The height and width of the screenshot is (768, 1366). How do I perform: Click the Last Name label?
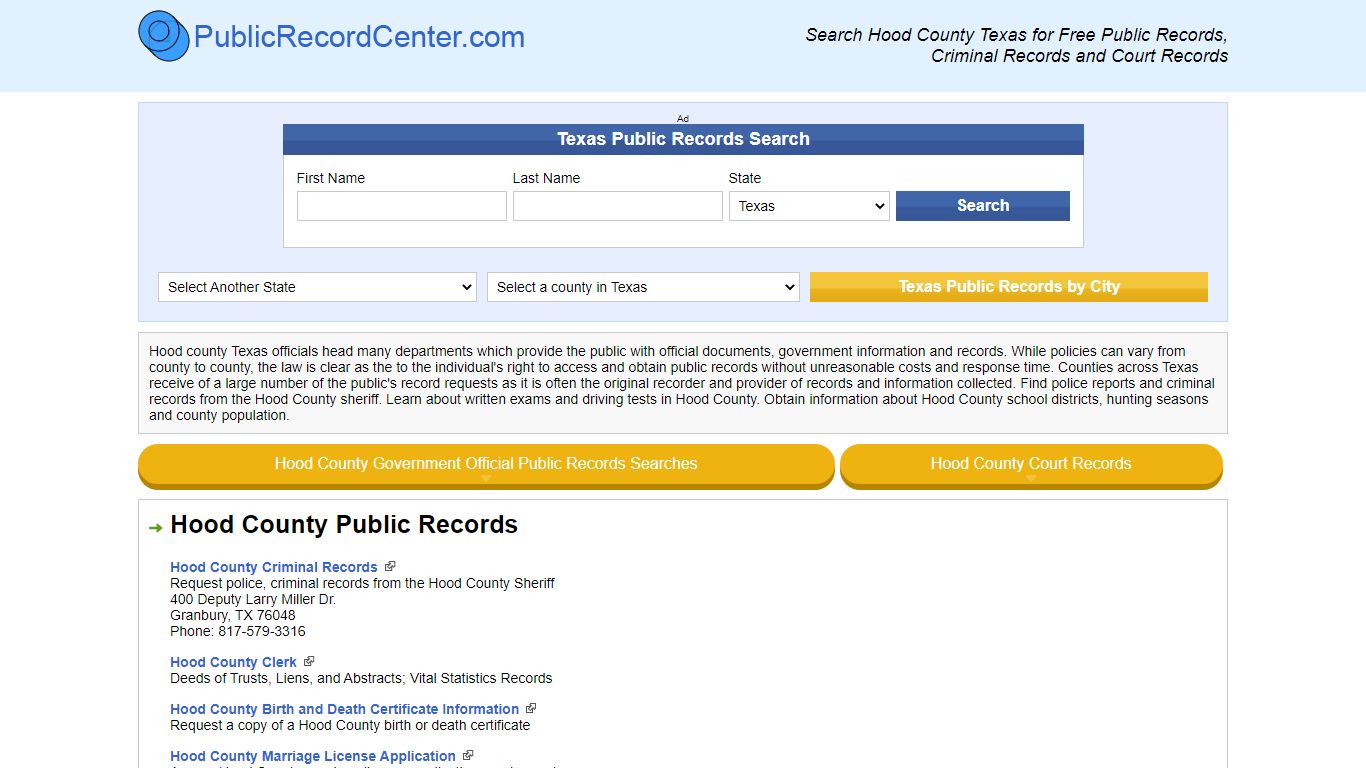point(546,178)
